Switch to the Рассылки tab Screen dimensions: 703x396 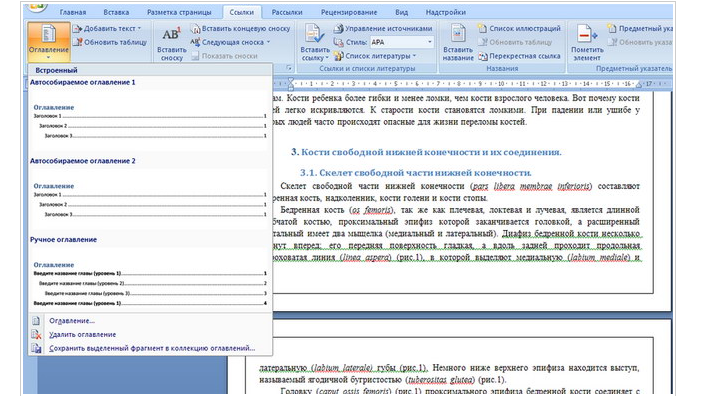click(287, 13)
